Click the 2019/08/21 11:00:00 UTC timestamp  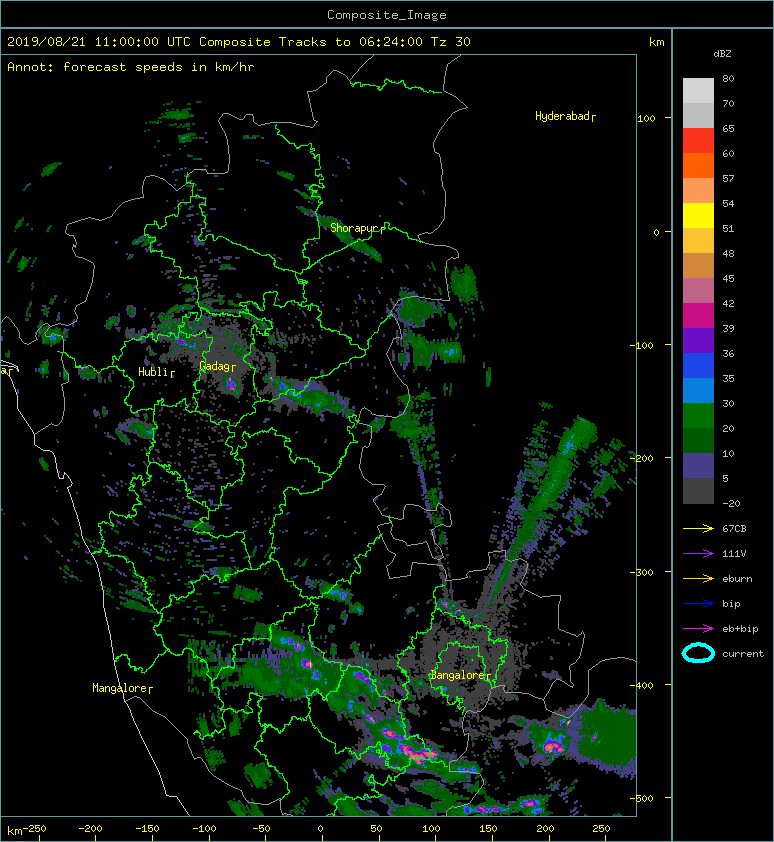99,42
